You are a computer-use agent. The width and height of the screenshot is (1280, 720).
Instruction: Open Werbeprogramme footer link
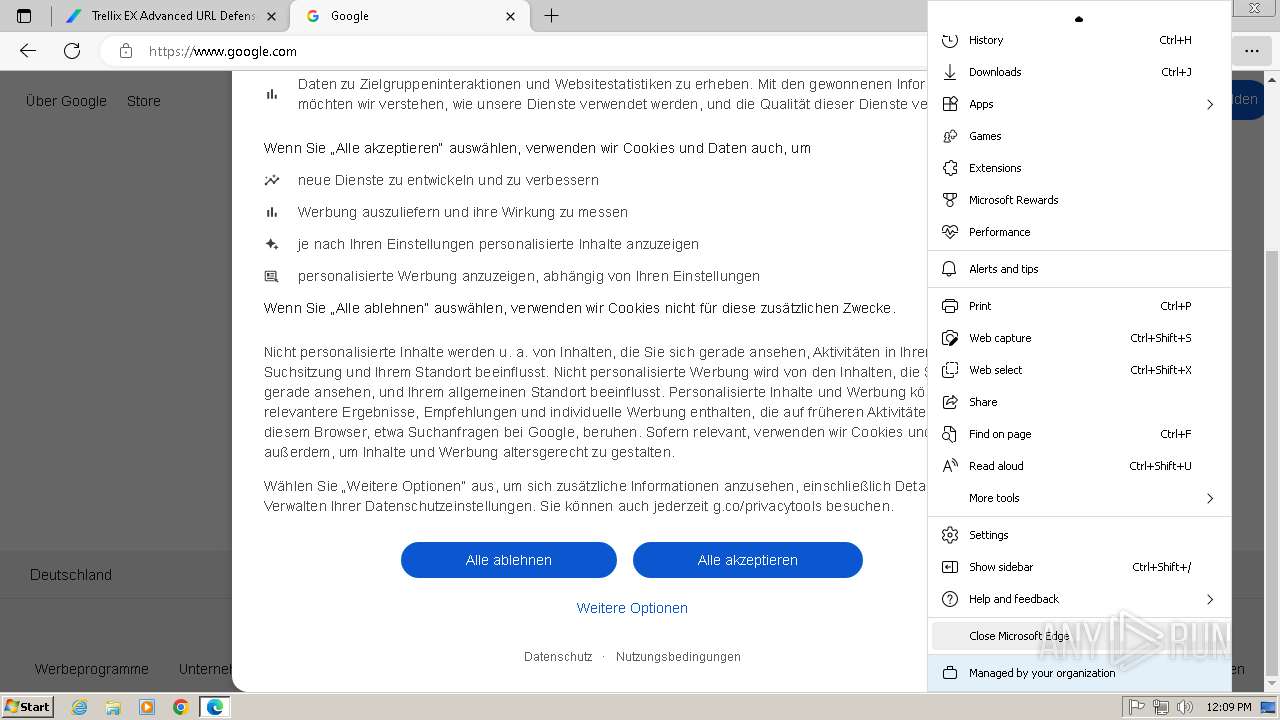pos(92,669)
